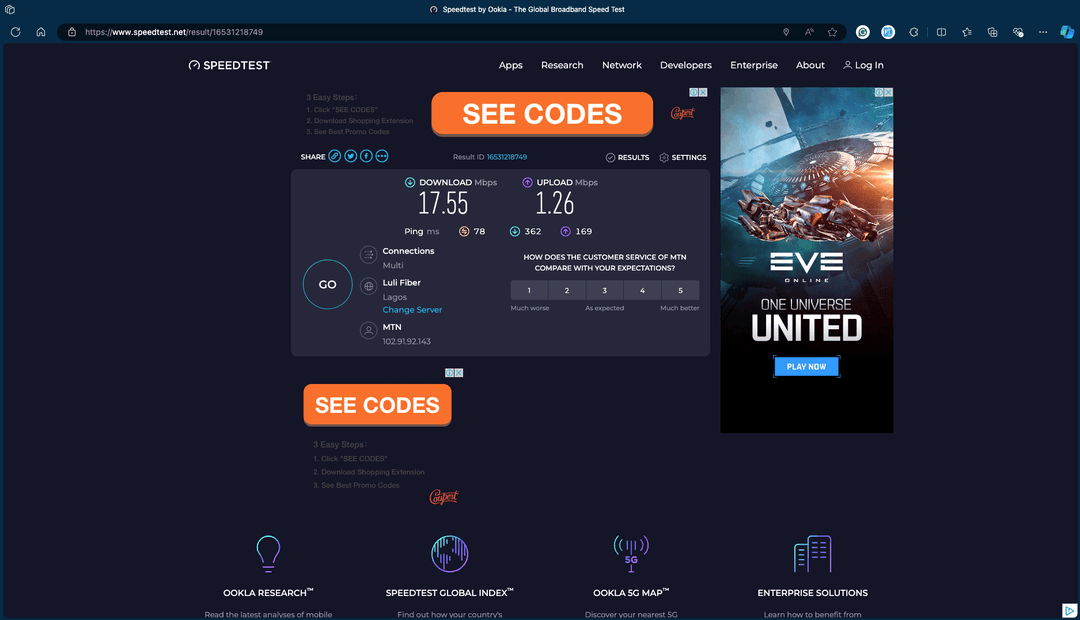Open RESULTS history
This screenshot has height=620, width=1080.
click(x=627, y=157)
